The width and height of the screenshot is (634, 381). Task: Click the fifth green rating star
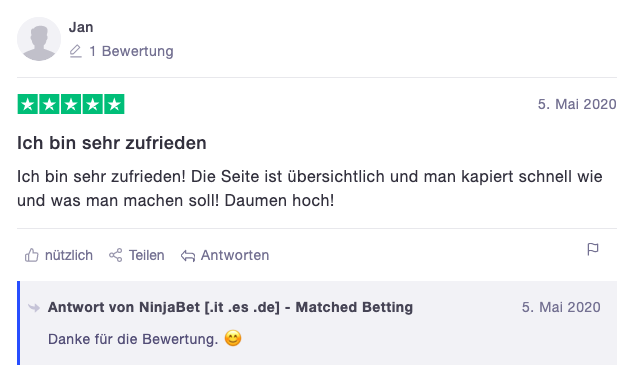(114, 104)
